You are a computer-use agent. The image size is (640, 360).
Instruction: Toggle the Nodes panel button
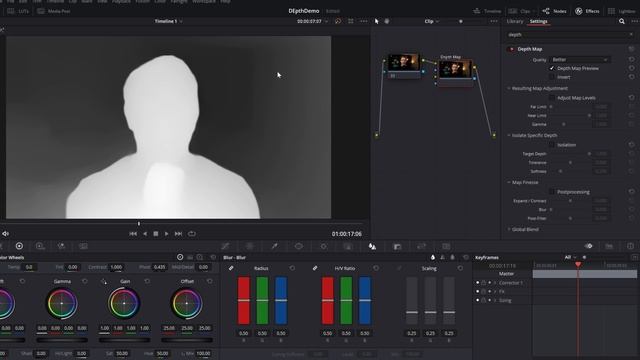pyautogui.click(x=554, y=11)
